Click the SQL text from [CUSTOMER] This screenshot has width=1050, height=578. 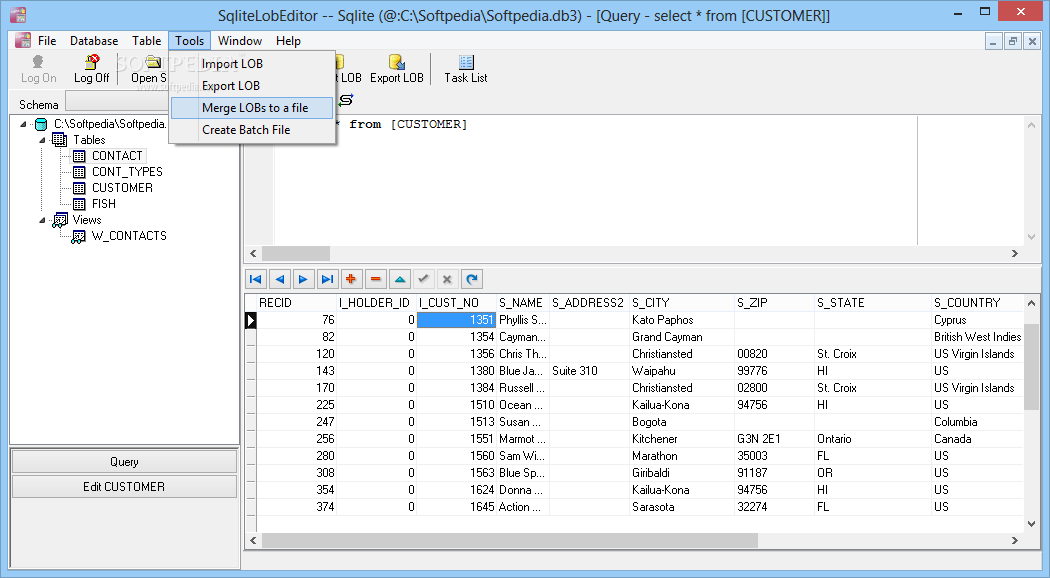[x=408, y=125]
